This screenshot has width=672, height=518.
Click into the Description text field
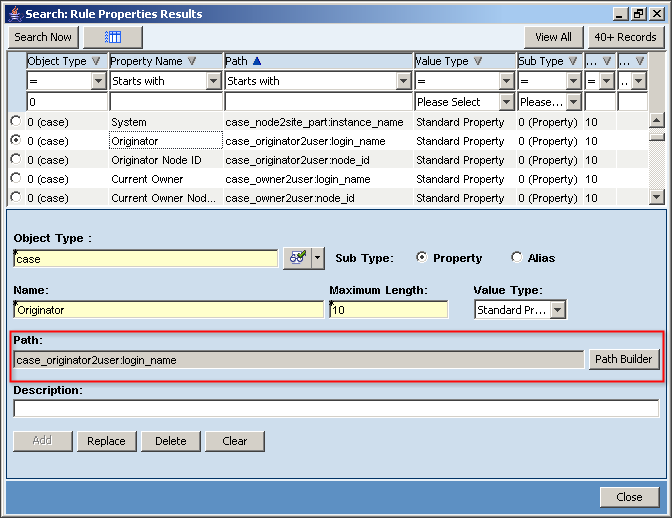[x=336, y=408]
